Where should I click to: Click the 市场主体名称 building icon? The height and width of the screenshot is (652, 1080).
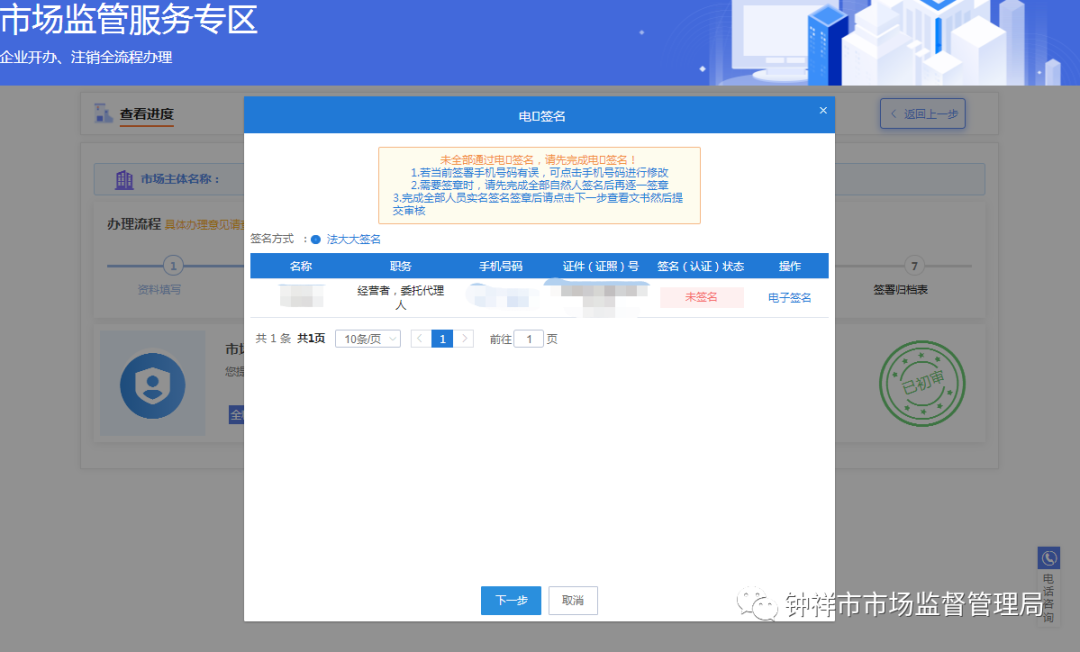click(123, 178)
